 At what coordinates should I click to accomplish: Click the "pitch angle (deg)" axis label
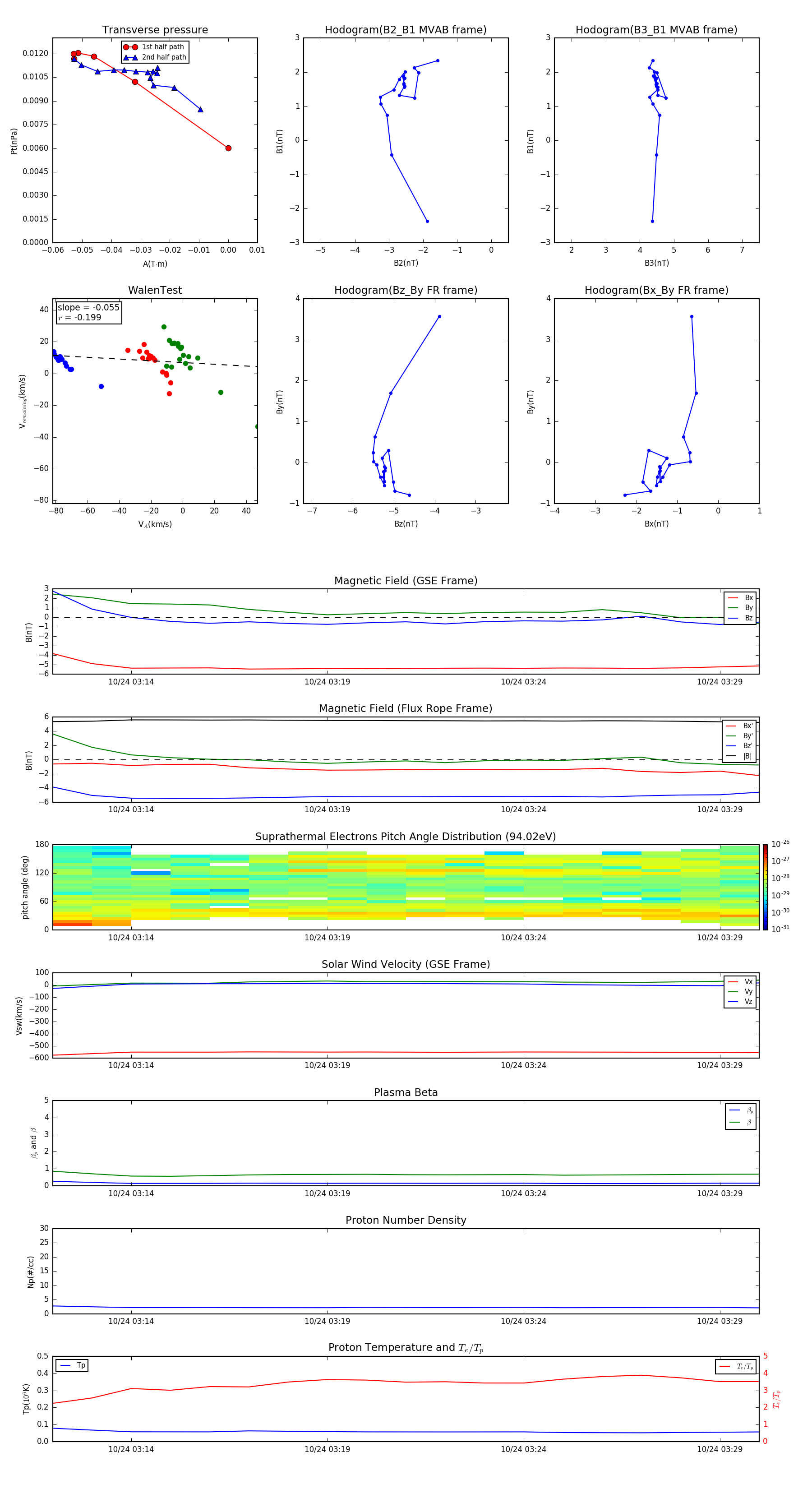coord(25,887)
